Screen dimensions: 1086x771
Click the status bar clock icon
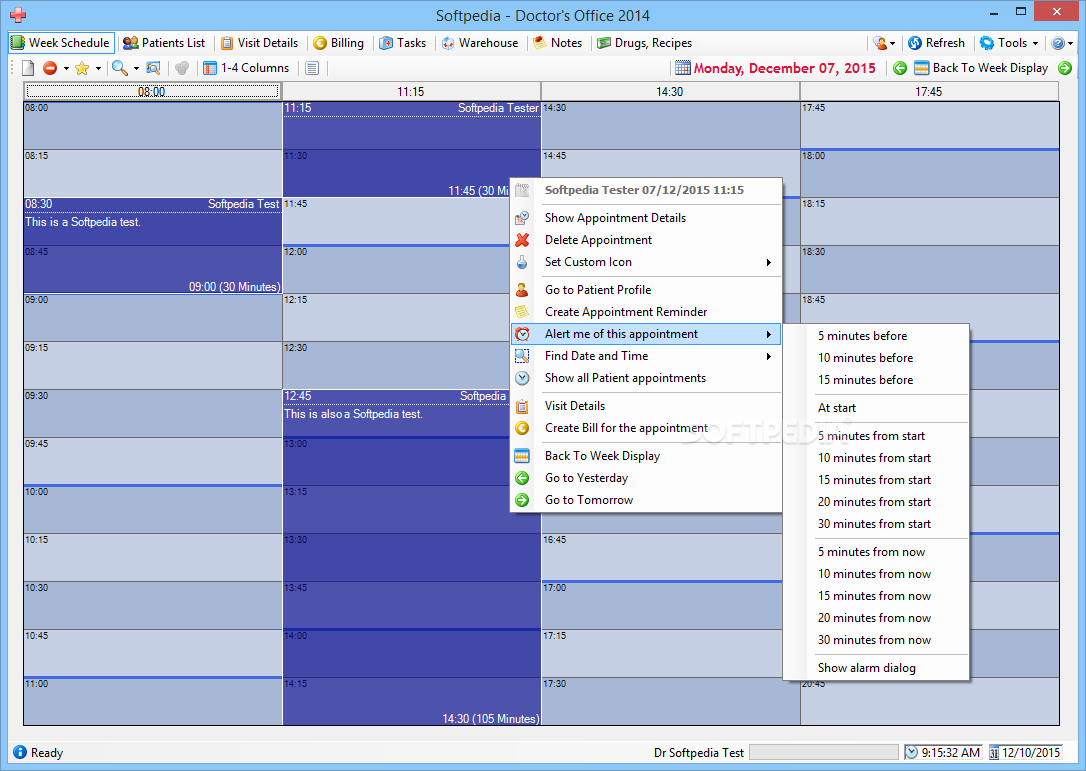pyautogui.click(x=911, y=752)
